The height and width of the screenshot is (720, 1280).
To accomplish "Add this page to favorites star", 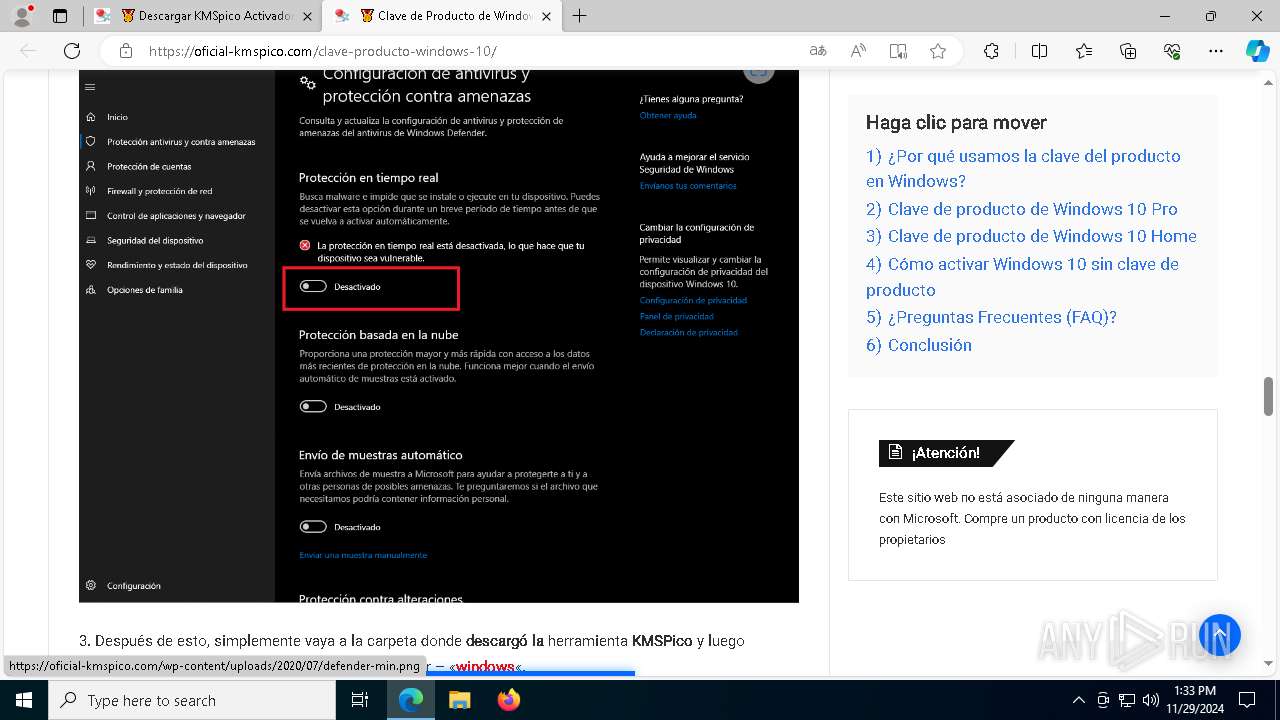I will [x=938, y=51].
